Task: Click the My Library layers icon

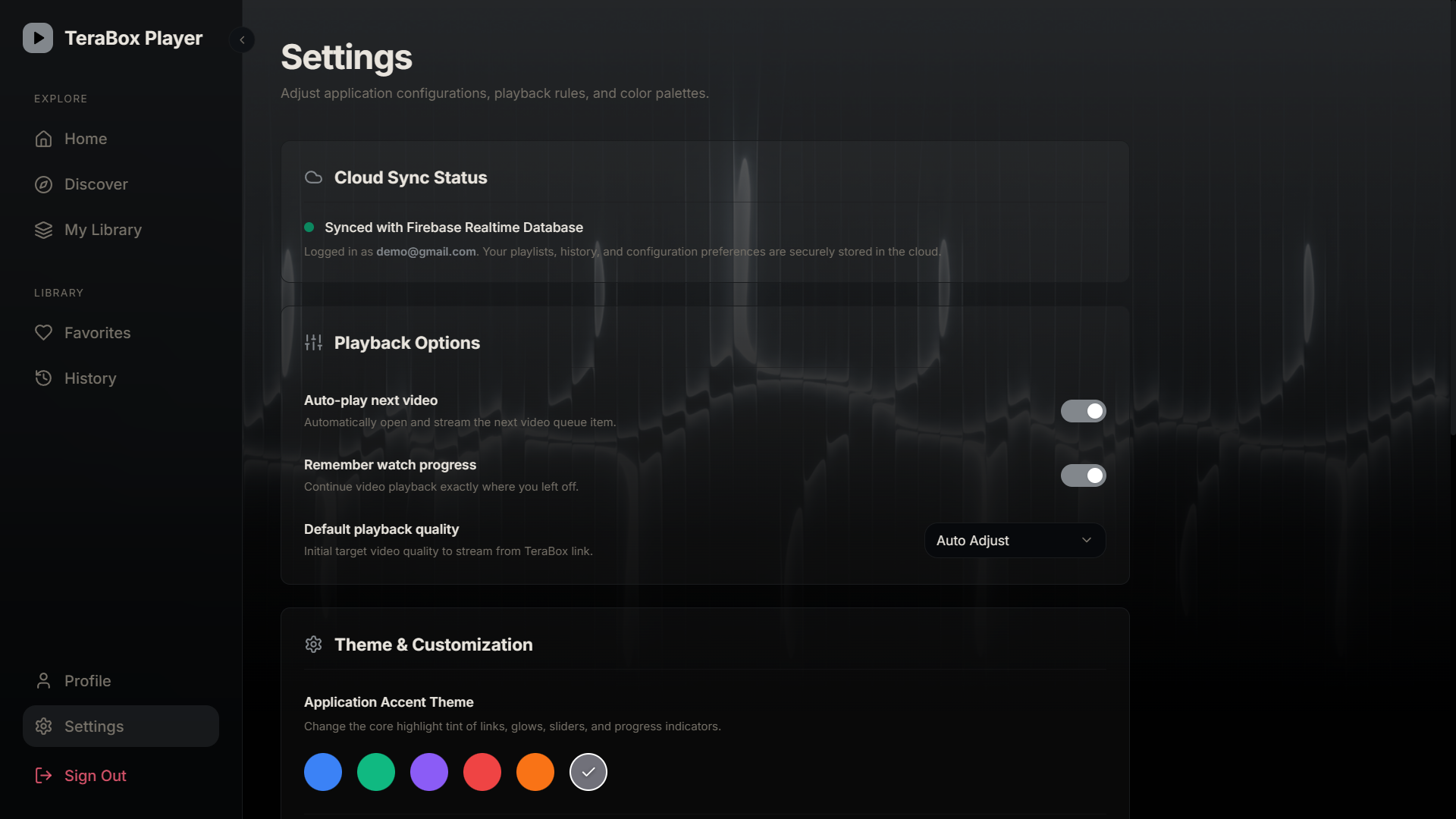Action: coord(43,230)
